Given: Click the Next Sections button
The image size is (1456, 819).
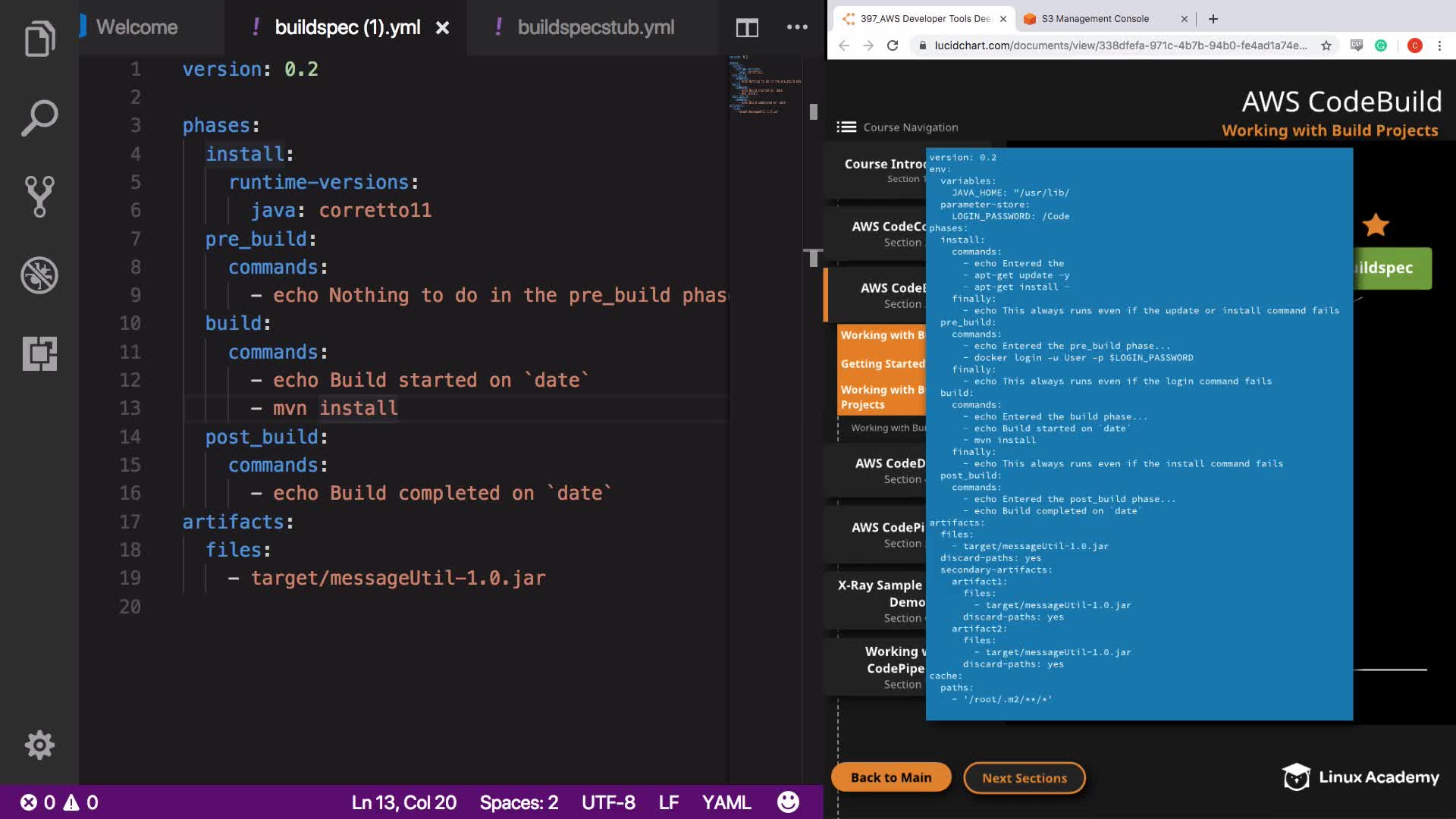Looking at the screenshot, I should tap(1024, 778).
